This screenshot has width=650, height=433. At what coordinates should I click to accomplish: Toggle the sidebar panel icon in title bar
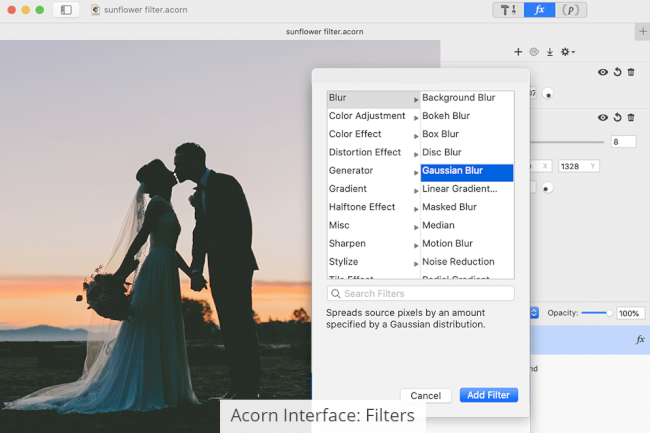[x=66, y=10]
